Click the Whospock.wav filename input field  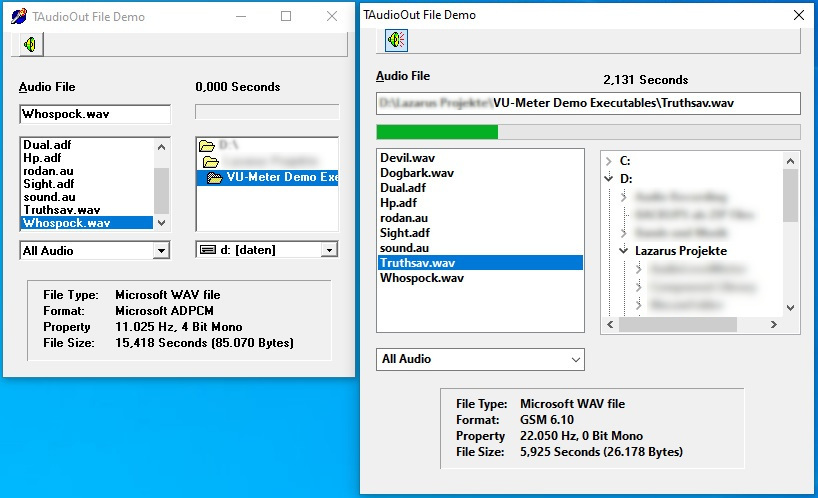coord(94,114)
